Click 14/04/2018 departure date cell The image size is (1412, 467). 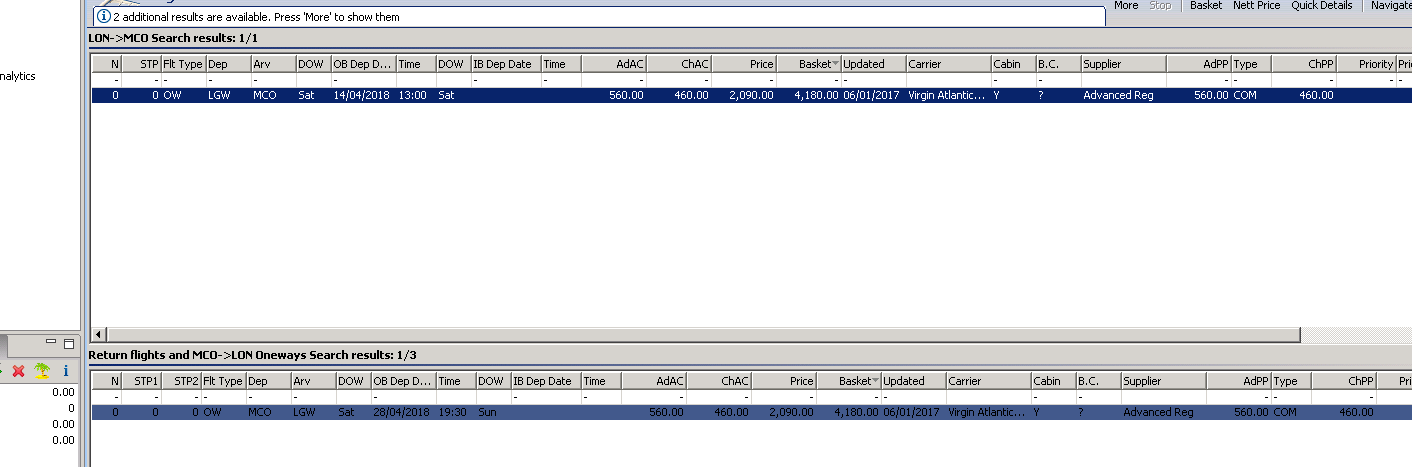coord(362,96)
